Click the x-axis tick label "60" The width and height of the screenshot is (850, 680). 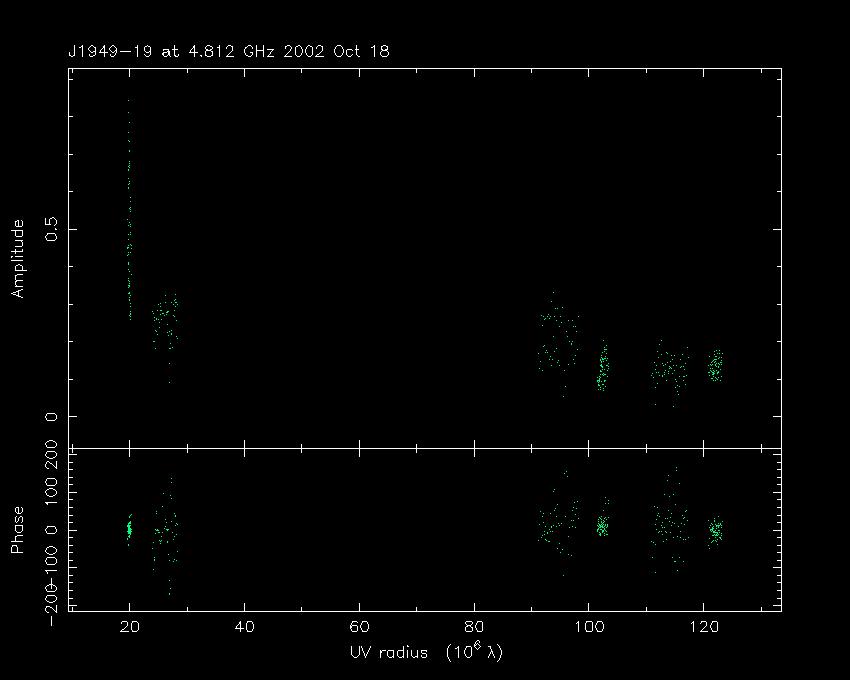[x=359, y=627]
